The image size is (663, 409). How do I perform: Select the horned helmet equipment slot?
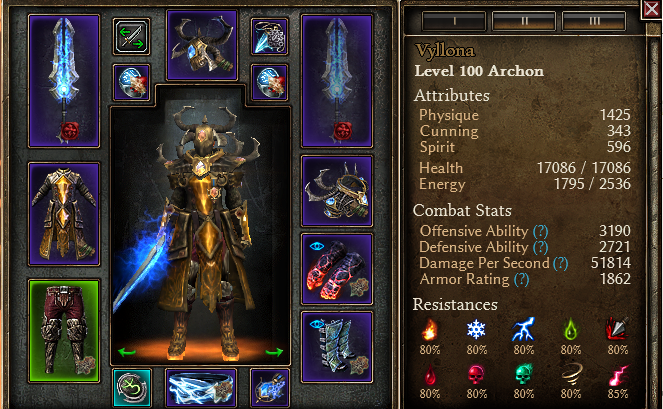pyautogui.click(x=202, y=45)
